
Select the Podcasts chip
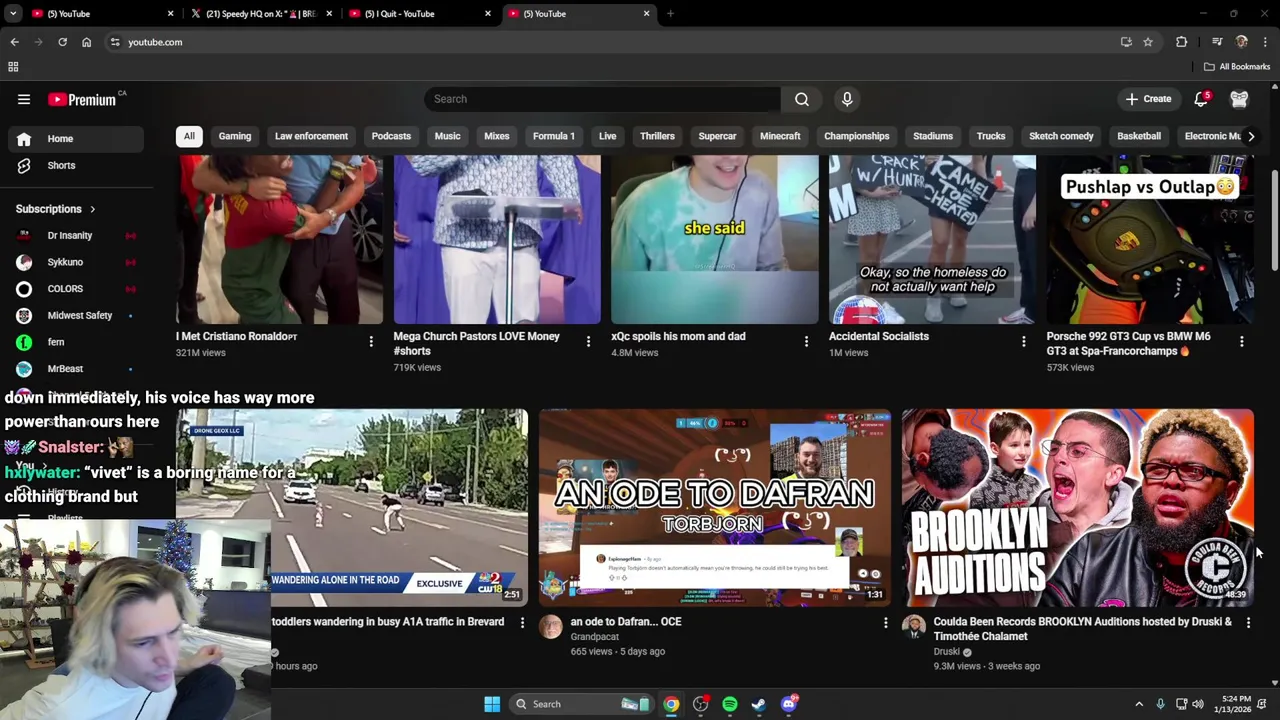click(391, 136)
